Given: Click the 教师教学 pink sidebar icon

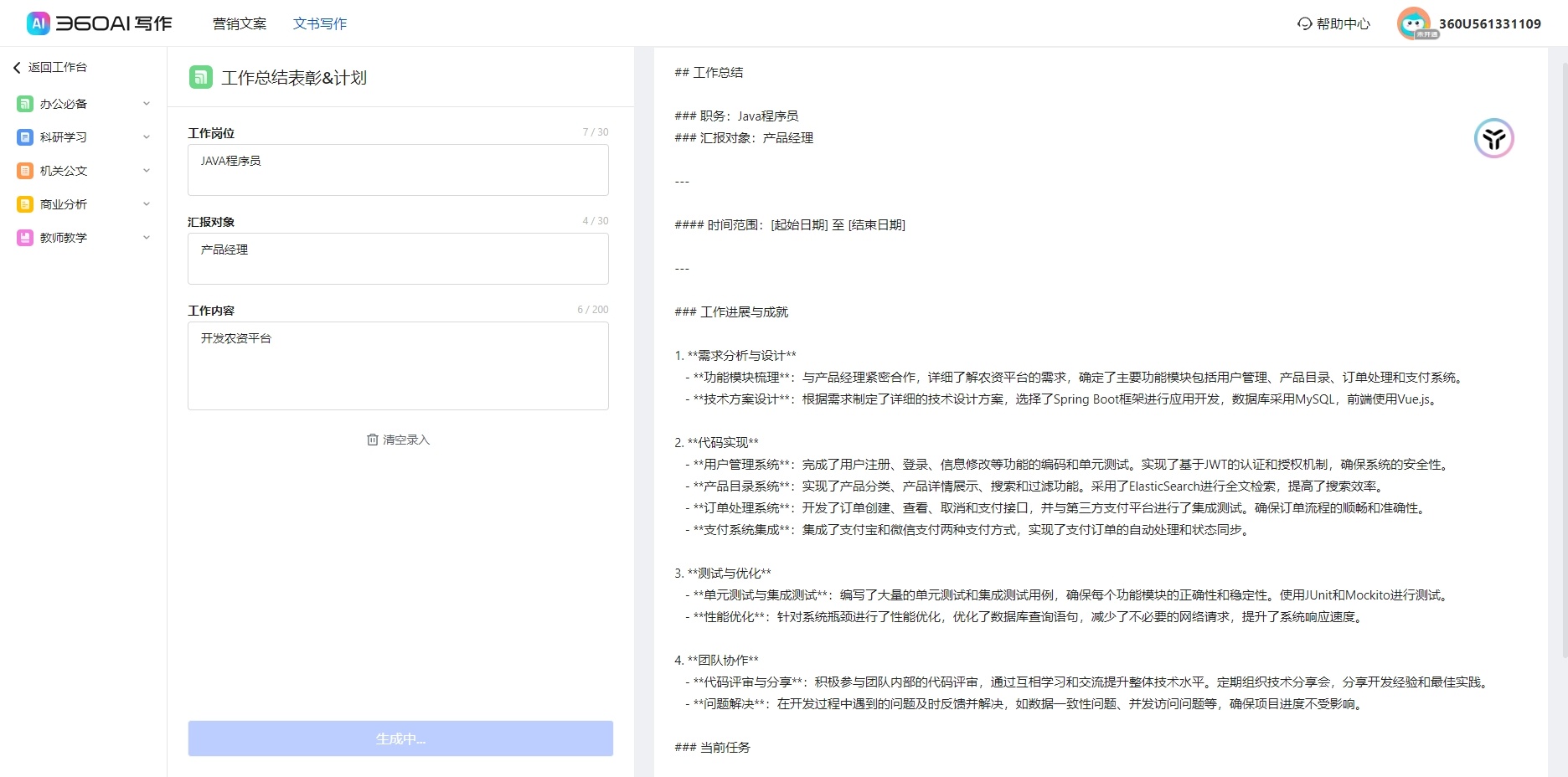Looking at the screenshot, I should 25,238.
